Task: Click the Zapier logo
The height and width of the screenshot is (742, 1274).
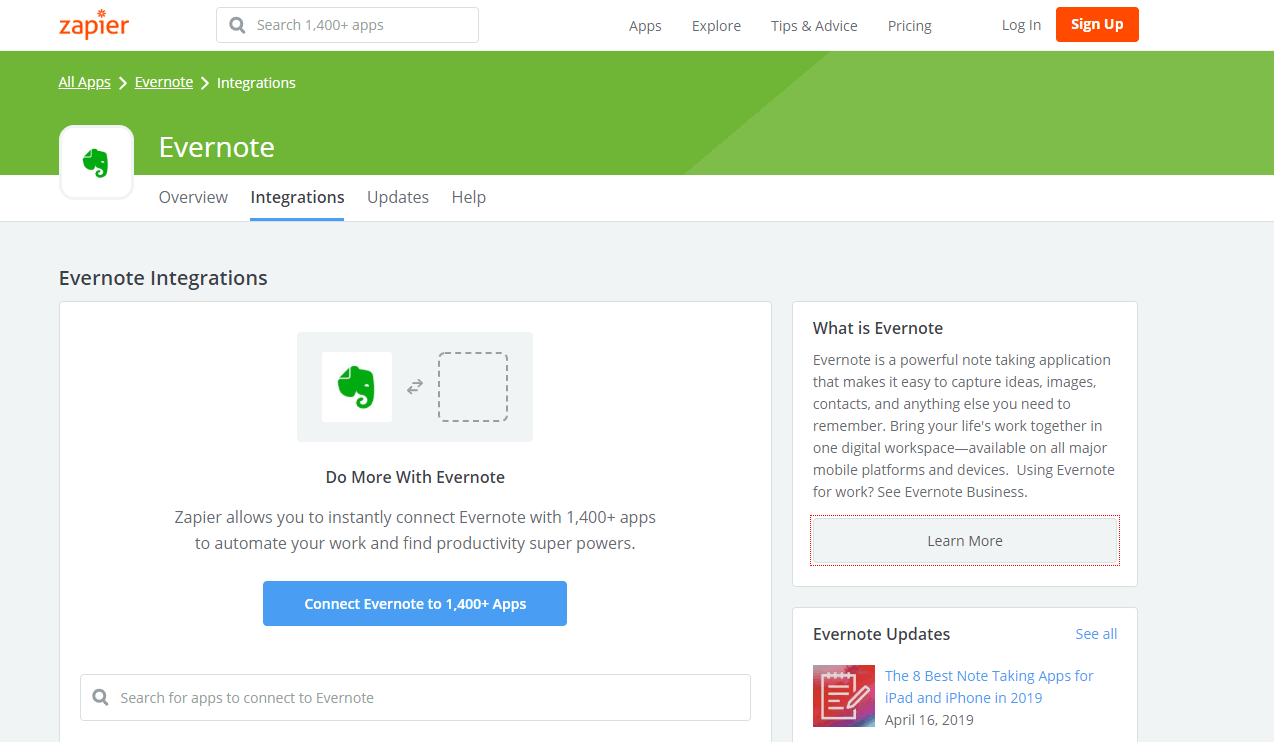Action: 94,24
